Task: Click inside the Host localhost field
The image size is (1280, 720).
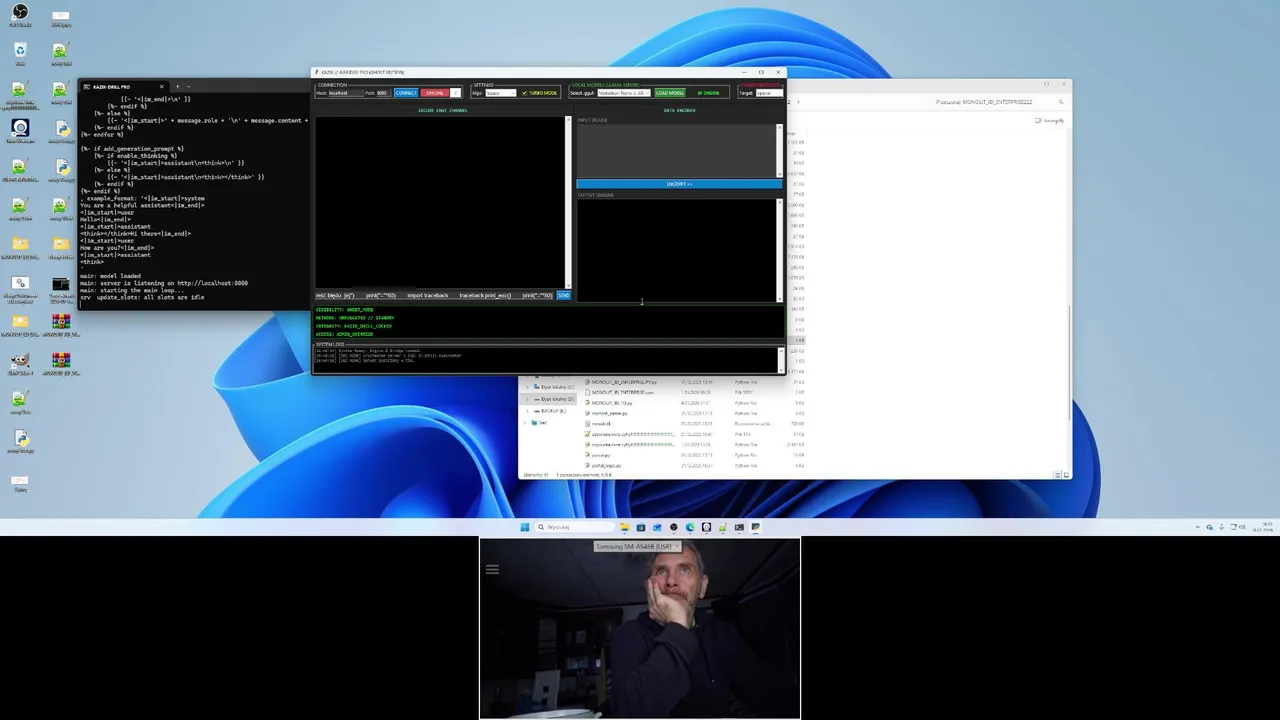Action: (x=346, y=93)
